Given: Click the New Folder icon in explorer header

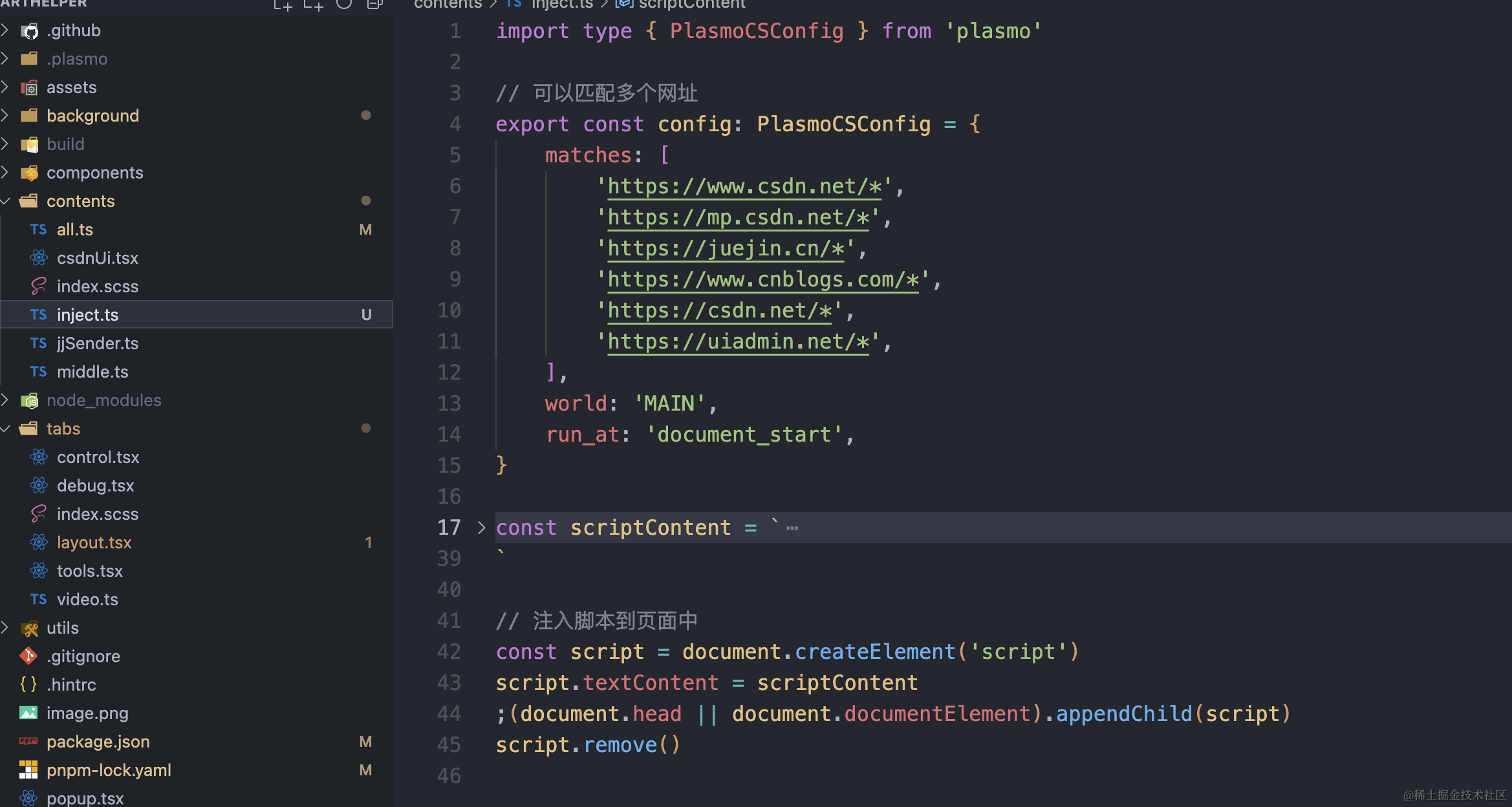Looking at the screenshot, I should (314, 5).
